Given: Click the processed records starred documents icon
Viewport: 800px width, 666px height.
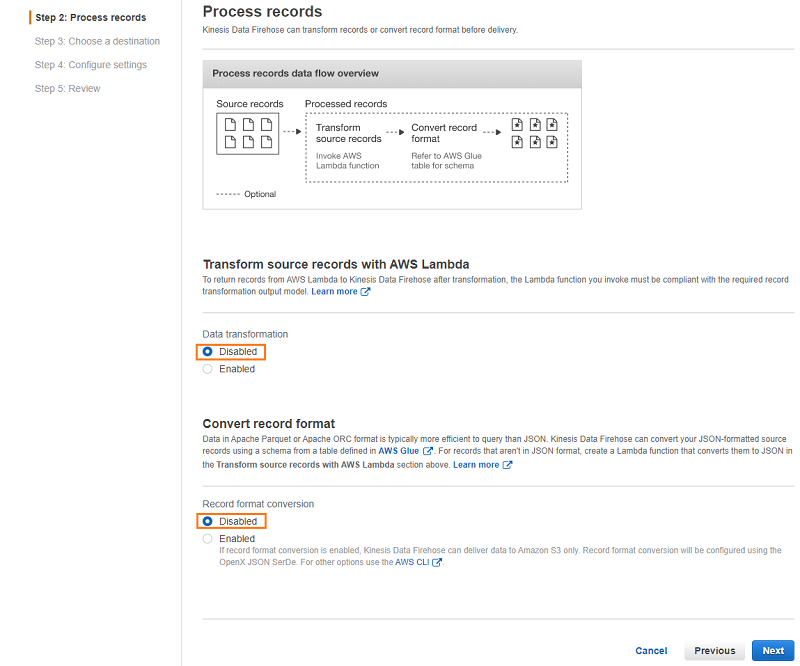Looking at the screenshot, I should (x=535, y=133).
